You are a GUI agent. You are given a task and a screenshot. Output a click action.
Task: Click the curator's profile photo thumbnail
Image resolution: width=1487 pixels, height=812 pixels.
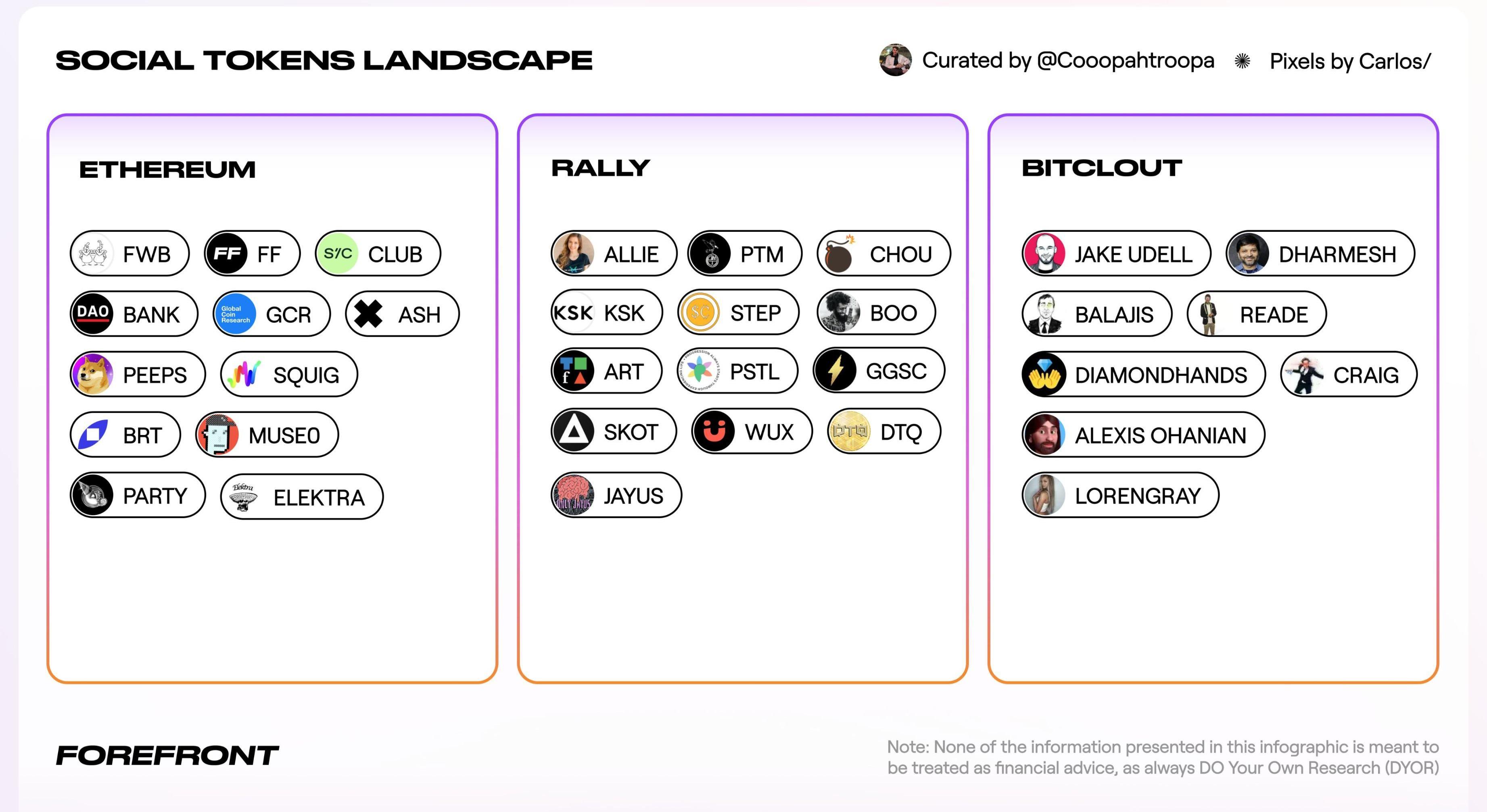point(895,60)
